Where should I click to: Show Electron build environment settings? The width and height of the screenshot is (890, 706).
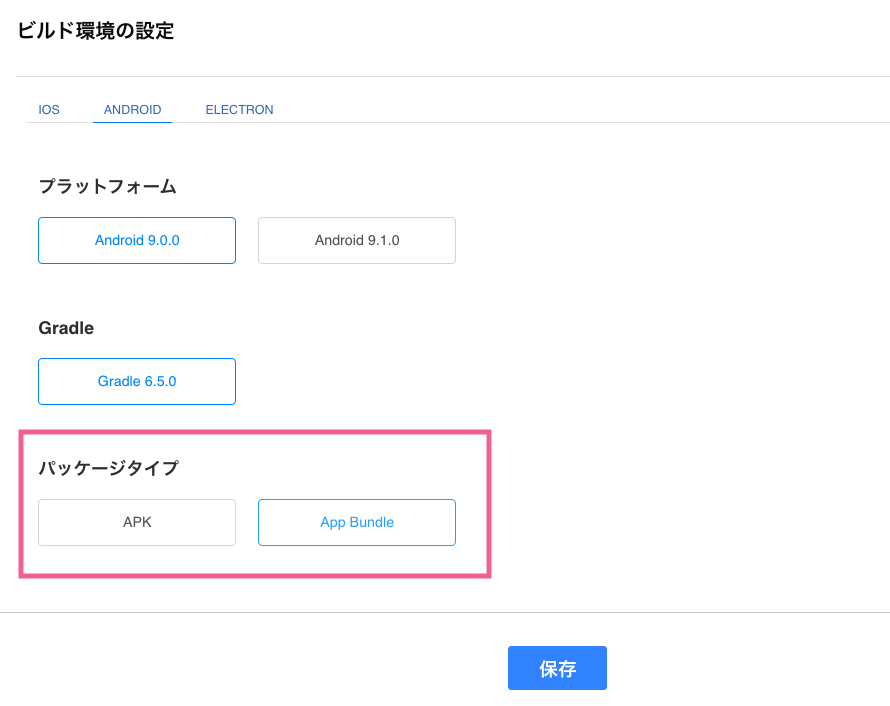(x=239, y=110)
